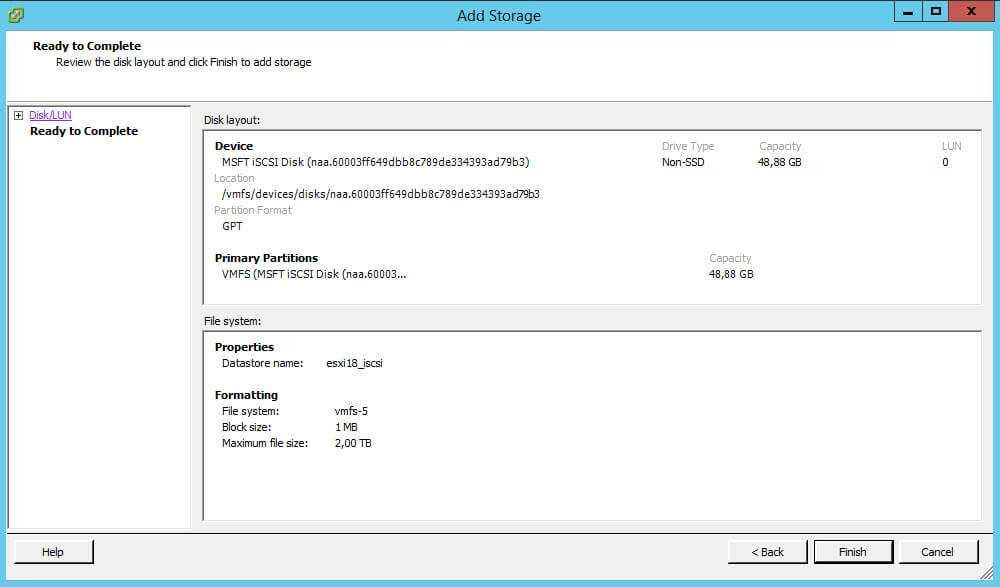Viewport: 1000px width, 587px height.
Task: Cancel the Add Storage wizard
Action: coord(937,552)
